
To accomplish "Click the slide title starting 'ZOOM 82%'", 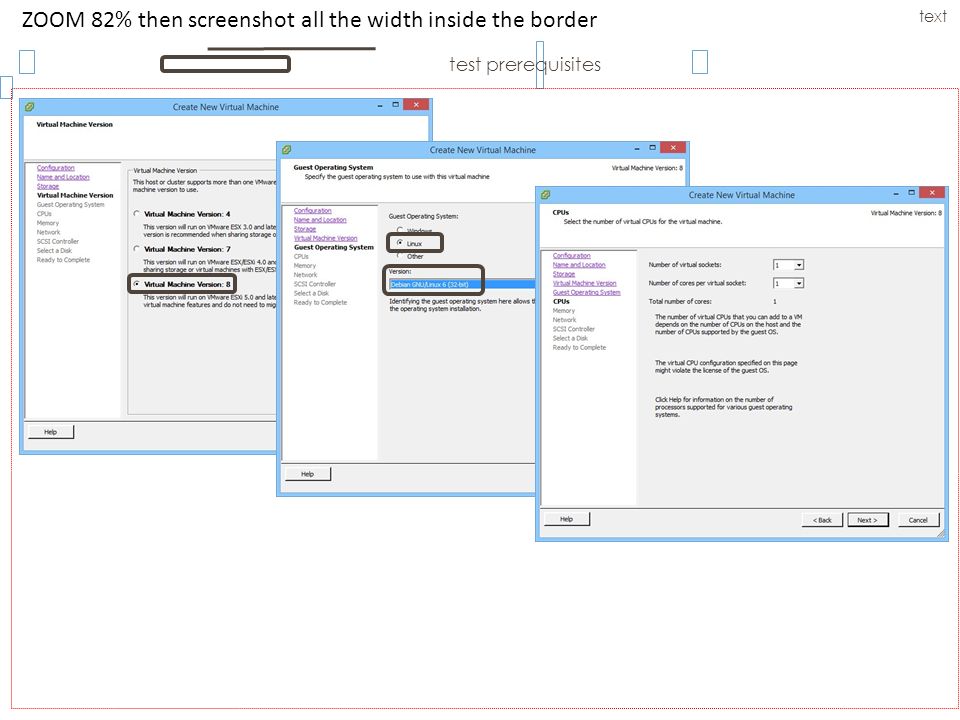I will [309, 20].
